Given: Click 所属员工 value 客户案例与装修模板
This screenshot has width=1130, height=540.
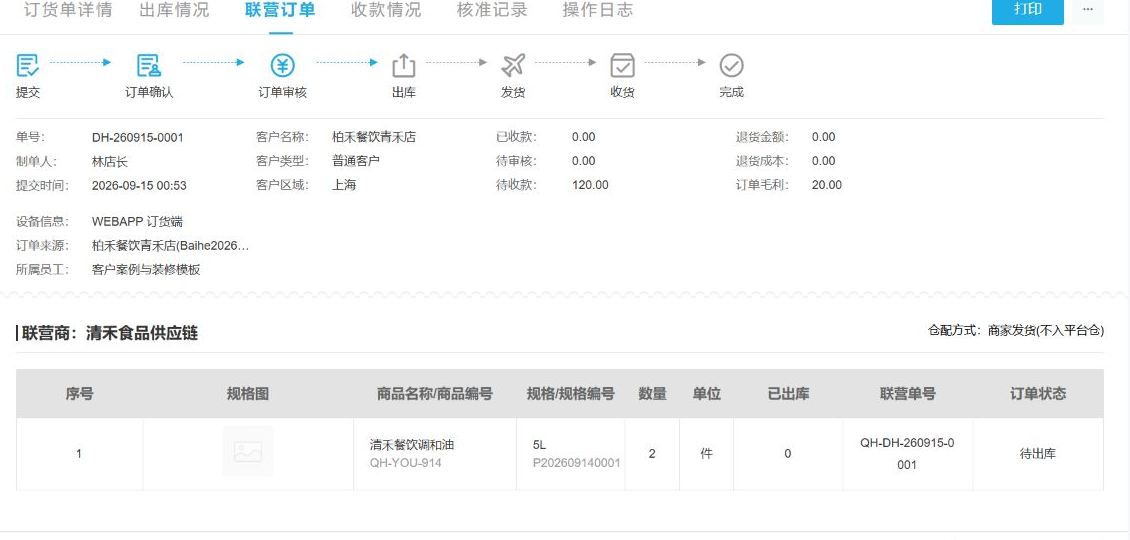Looking at the screenshot, I should click(146, 271).
